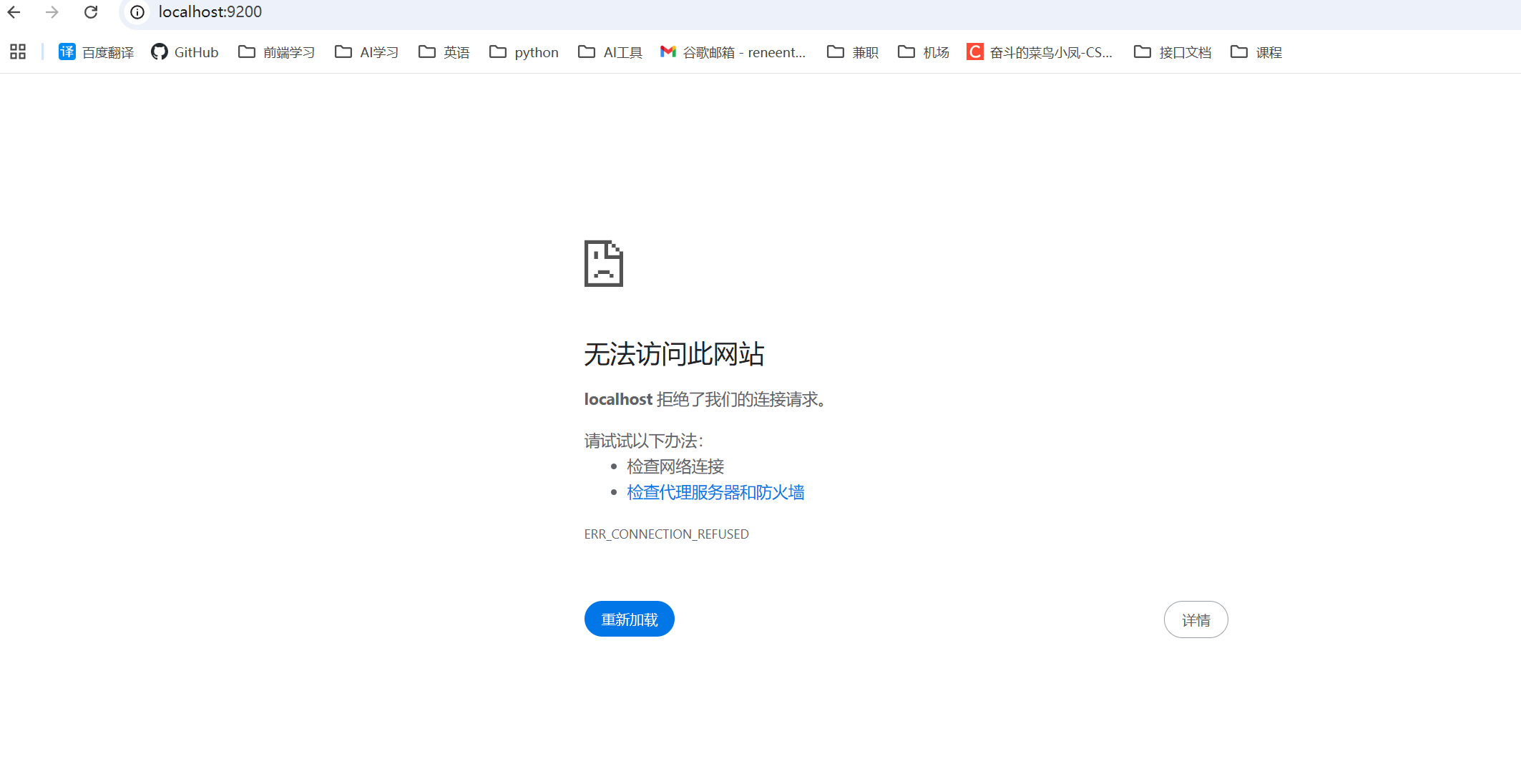Open the 接口文档 bookmark folder
This screenshot has height=784, width=1521.
click(1173, 52)
